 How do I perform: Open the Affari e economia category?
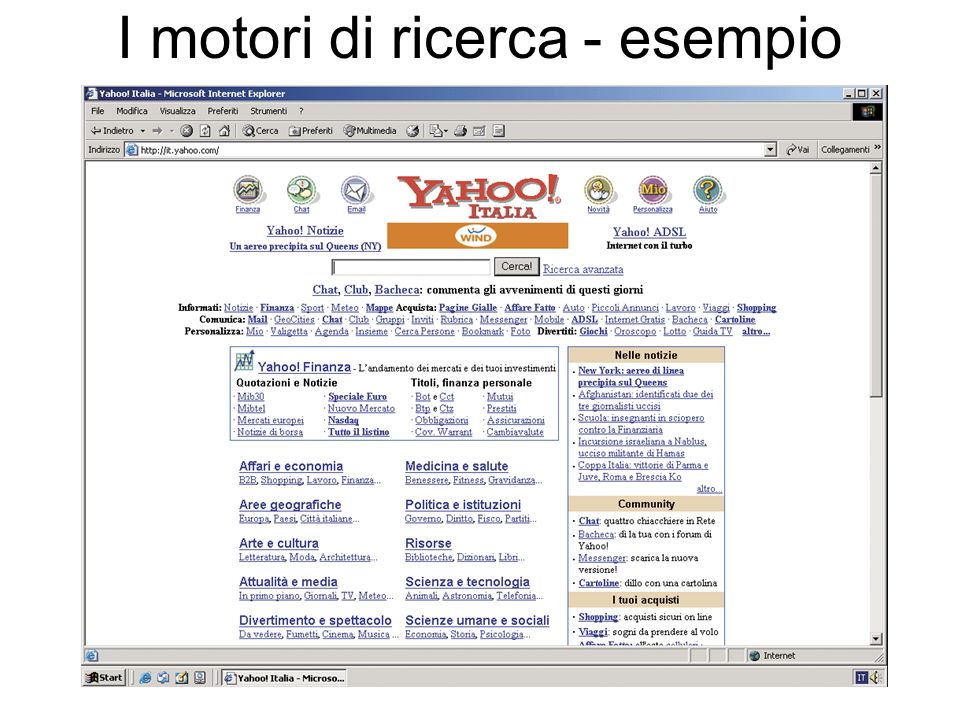291,466
